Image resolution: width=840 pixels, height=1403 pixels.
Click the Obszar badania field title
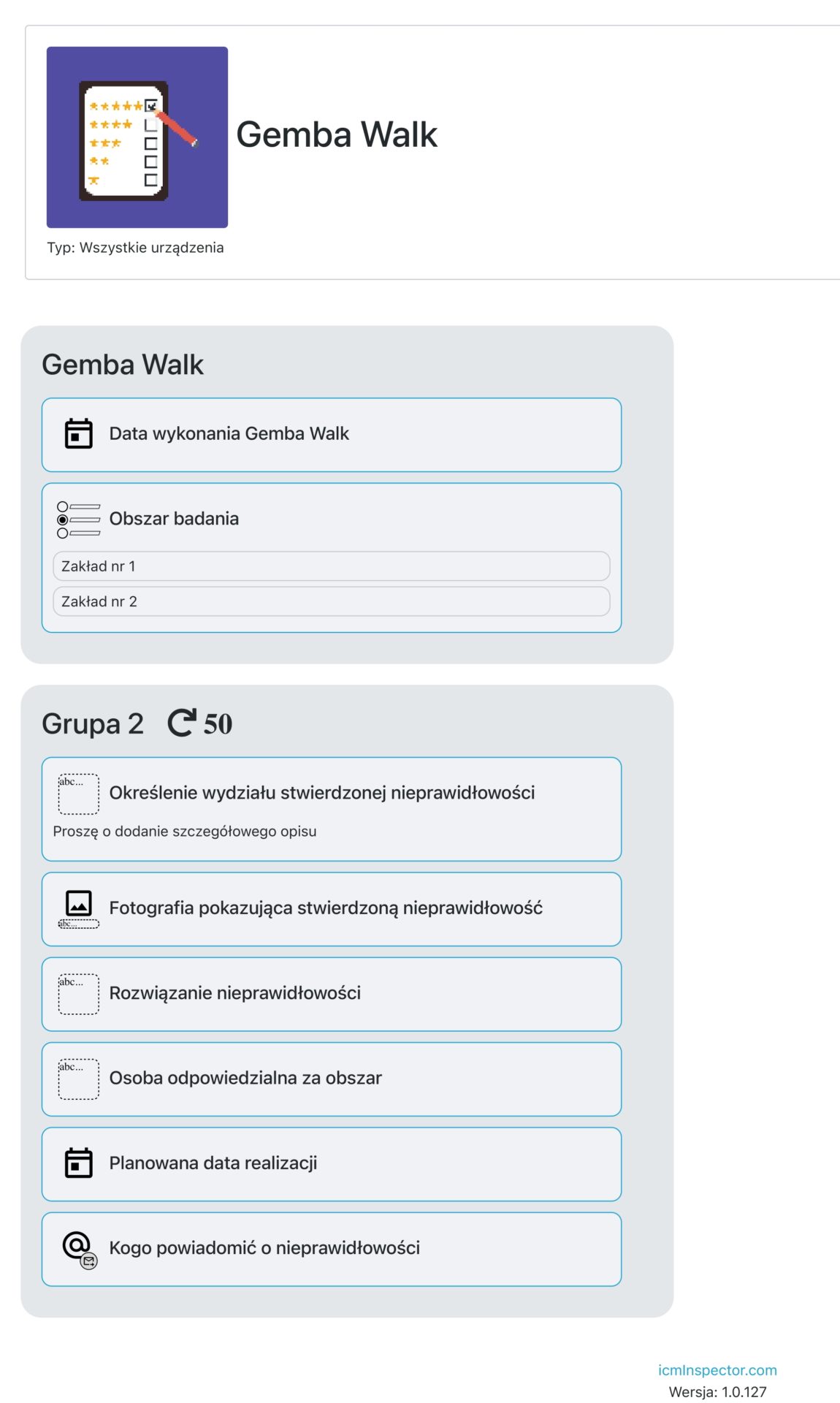(x=174, y=518)
